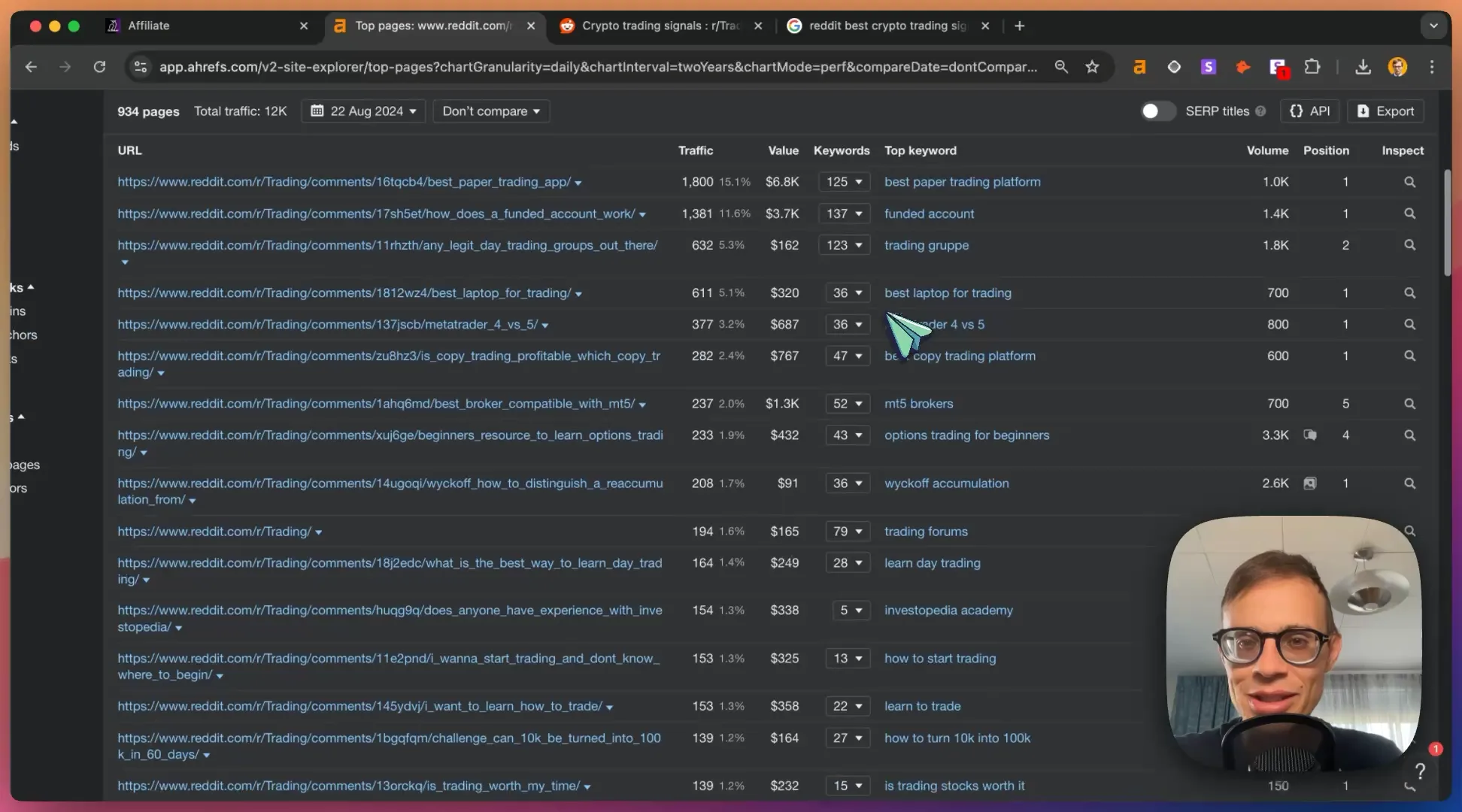This screenshot has height=812, width=1462.
Task: Toggle SERP titles switch
Action: (1157, 111)
